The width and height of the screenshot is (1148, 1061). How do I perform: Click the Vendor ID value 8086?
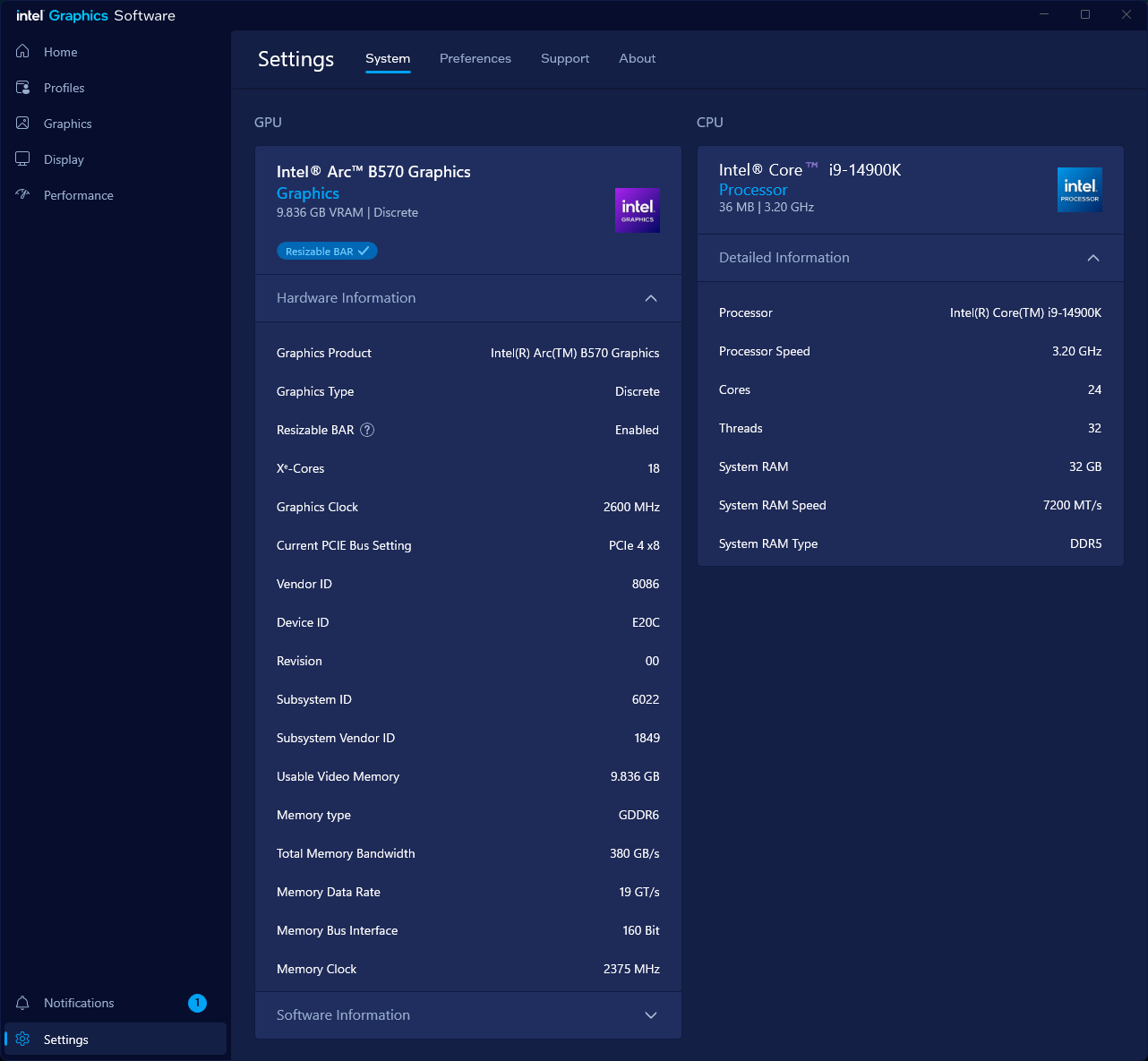pyautogui.click(x=646, y=584)
